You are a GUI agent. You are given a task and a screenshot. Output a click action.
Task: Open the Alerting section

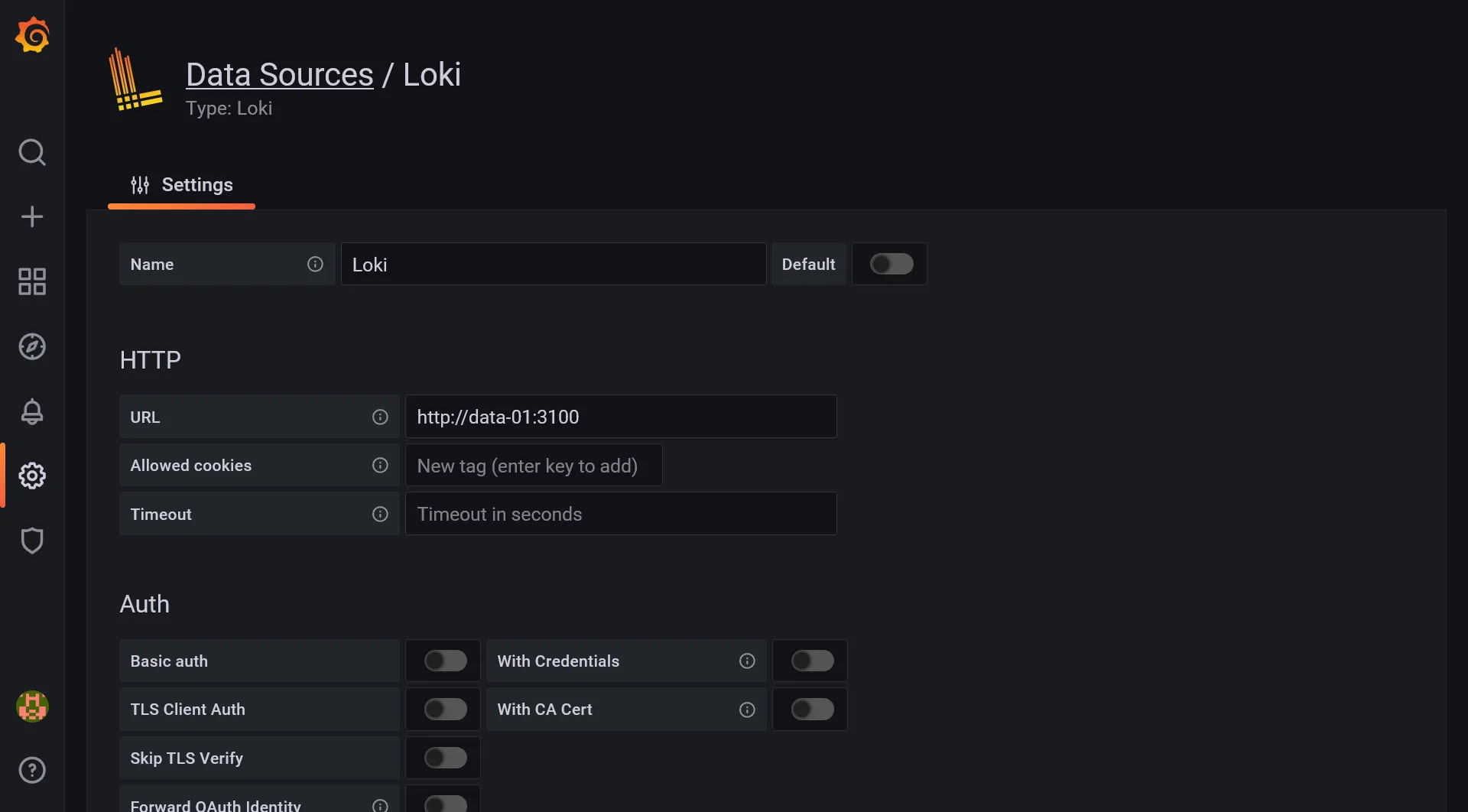point(32,411)
